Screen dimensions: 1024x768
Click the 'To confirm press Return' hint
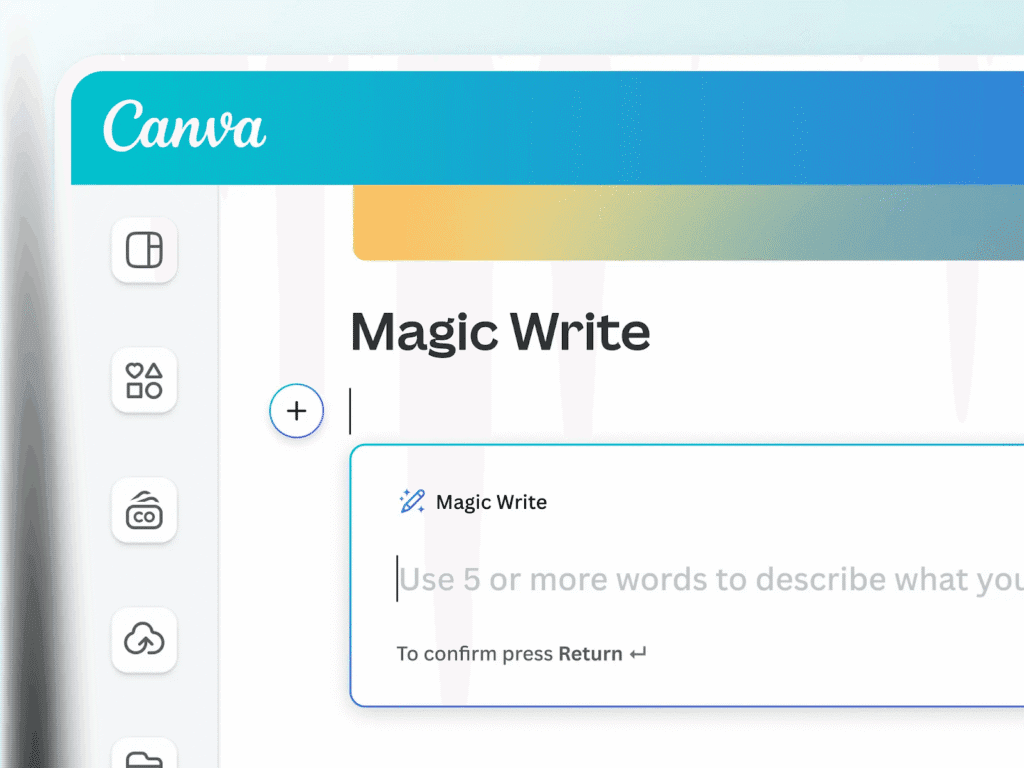pyautogui.click(x=521, y=654)
